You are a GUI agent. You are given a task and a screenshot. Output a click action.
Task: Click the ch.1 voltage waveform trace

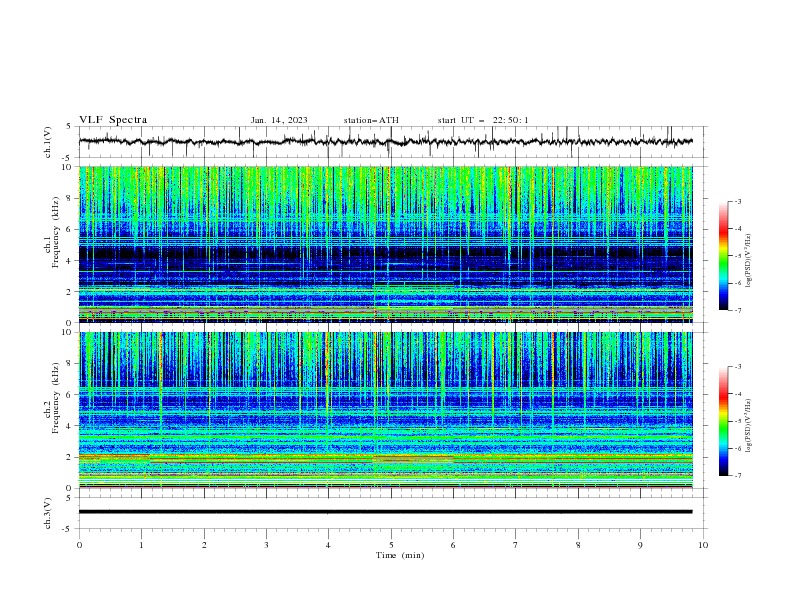click(x=385, y=141)
